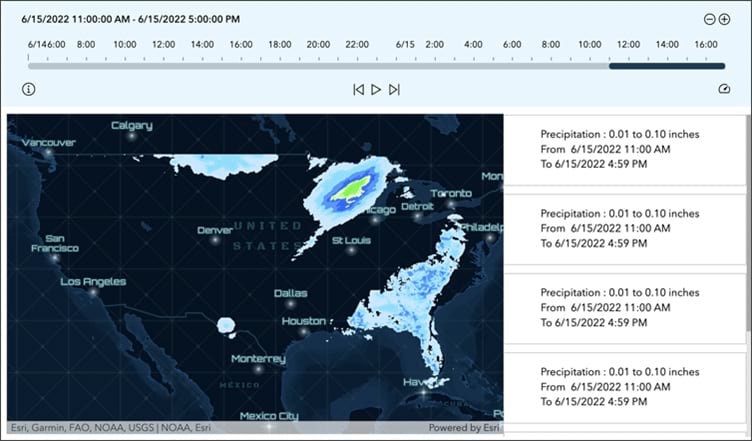This screenshot has height=441, width=752.
Task: Select the first precipitation result card
Action: click(624, 150)
